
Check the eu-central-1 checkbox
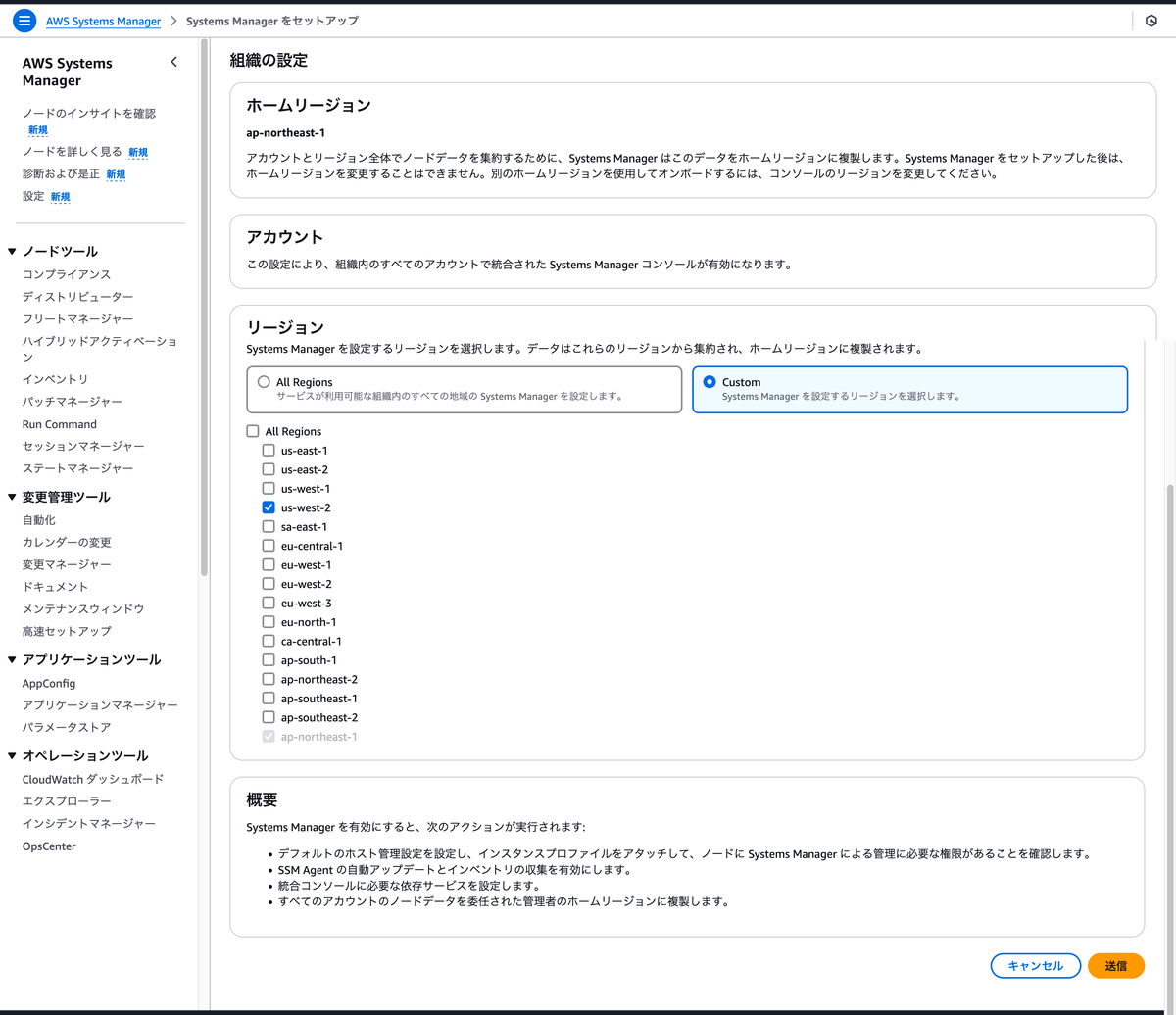coord(269,546)
